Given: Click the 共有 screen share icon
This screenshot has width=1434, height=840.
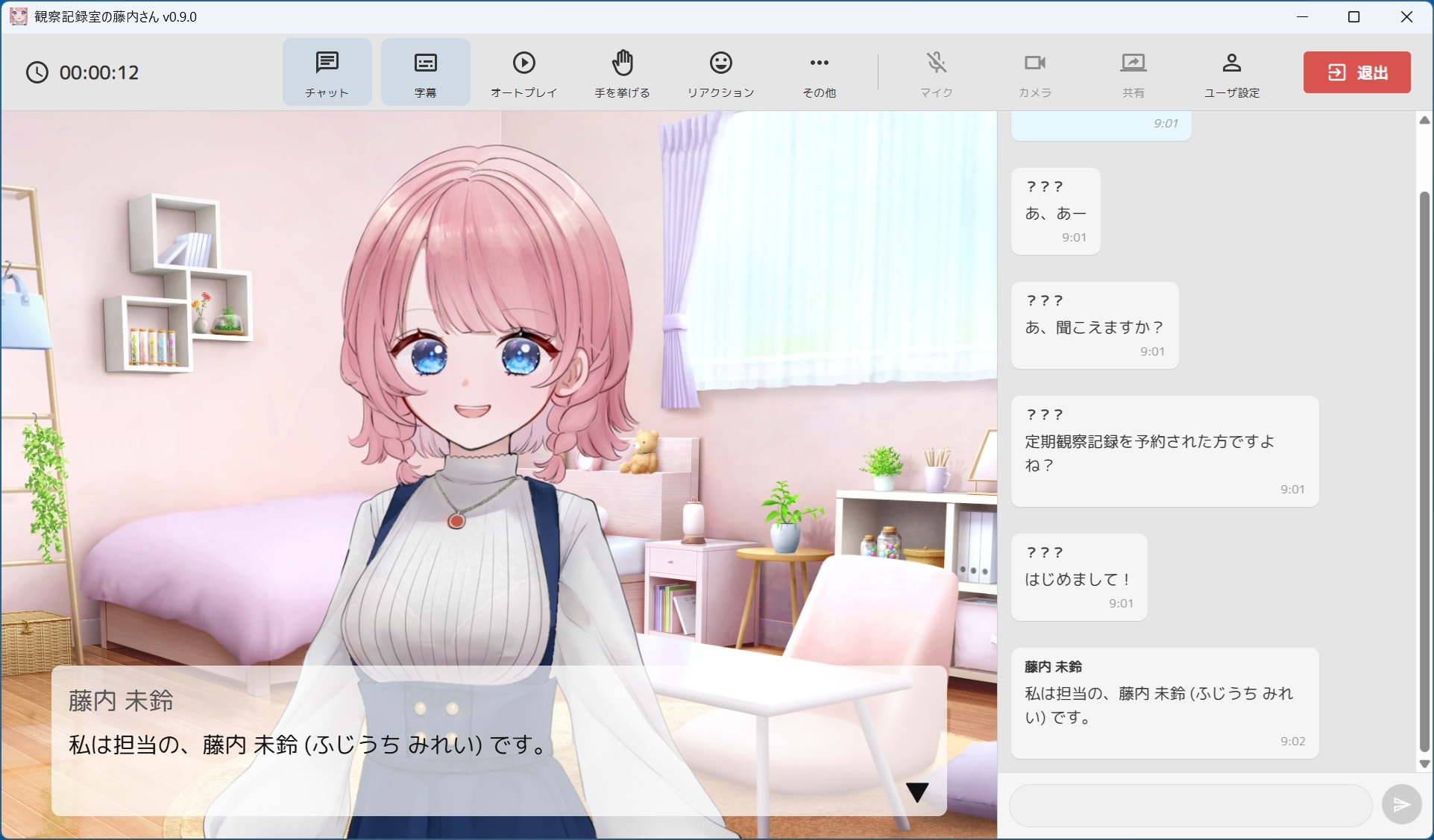Looking at the screenshot, I should coord(1133,72).
